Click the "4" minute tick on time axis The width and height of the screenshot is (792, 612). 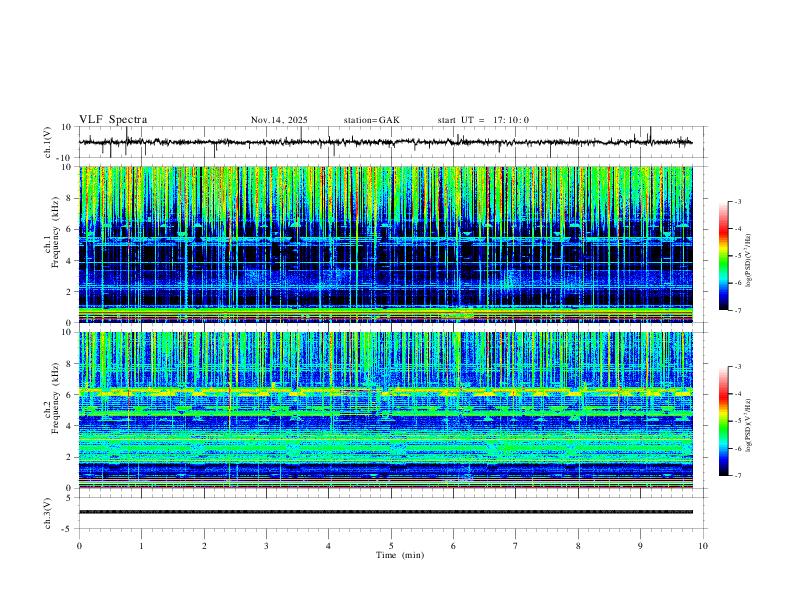coord(329,546)
